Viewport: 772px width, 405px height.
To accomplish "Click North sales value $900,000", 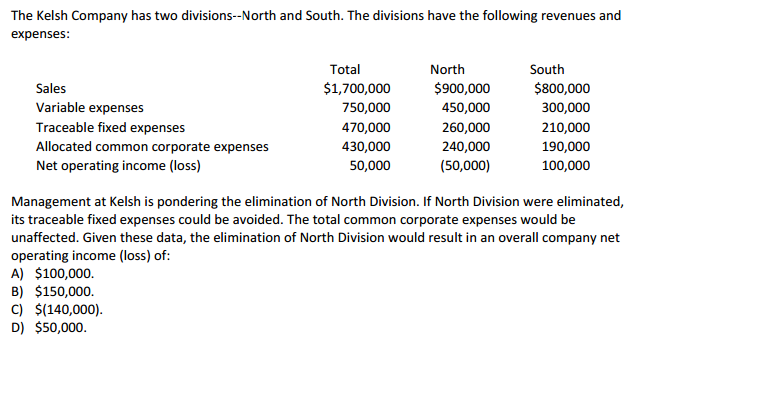I will pos(462,89).
